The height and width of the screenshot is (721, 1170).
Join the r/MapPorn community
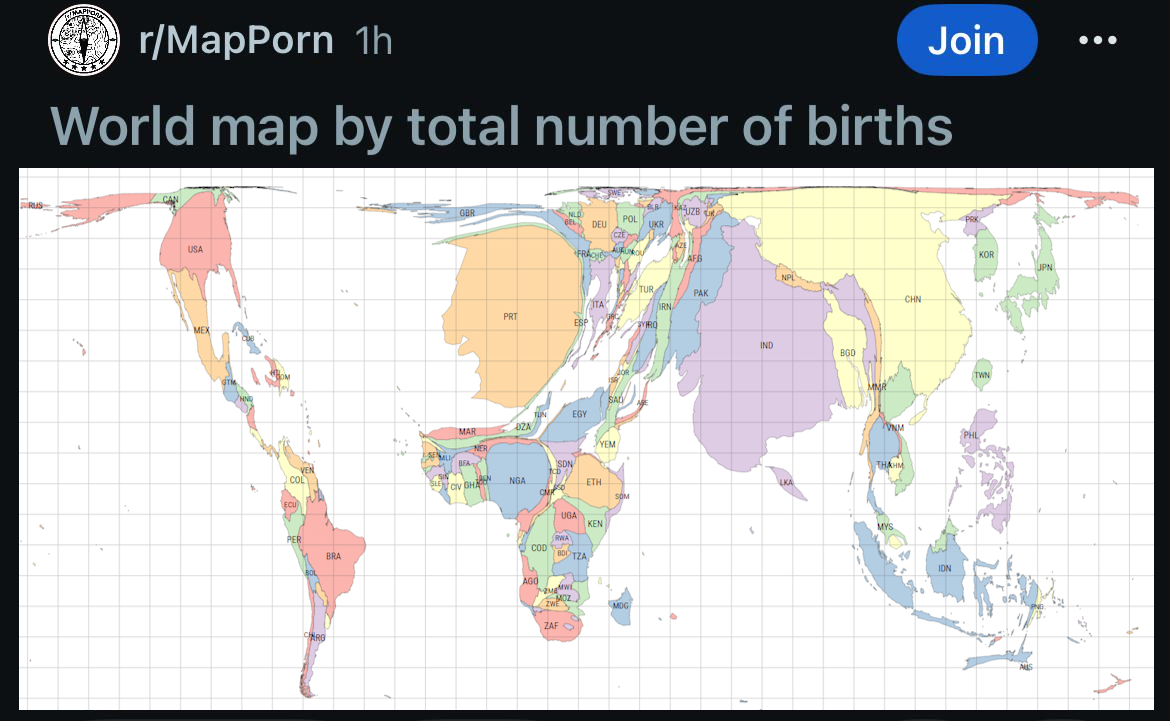coord(967,40)
